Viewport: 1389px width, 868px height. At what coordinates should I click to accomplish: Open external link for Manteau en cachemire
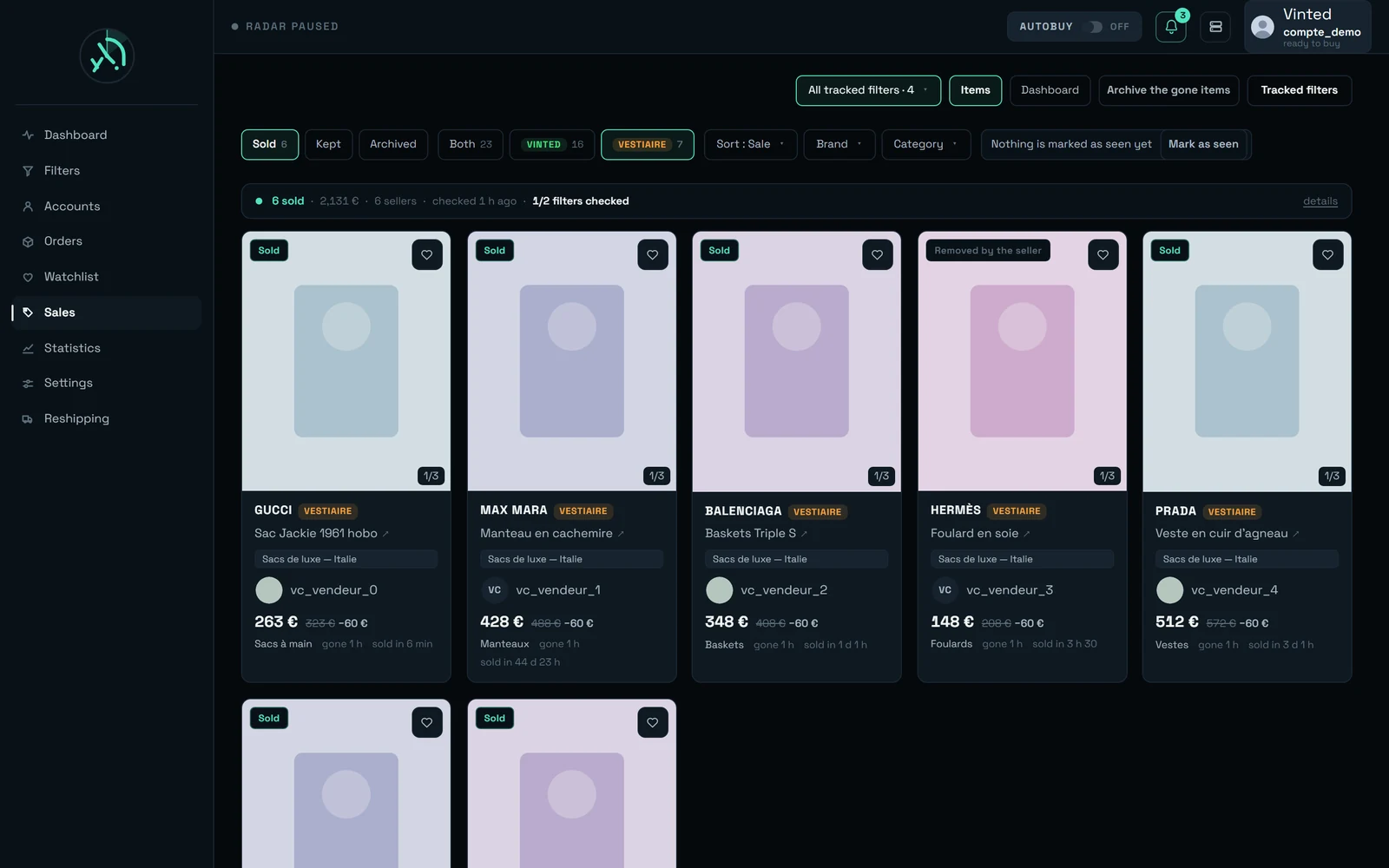click(x=621, y=534)
